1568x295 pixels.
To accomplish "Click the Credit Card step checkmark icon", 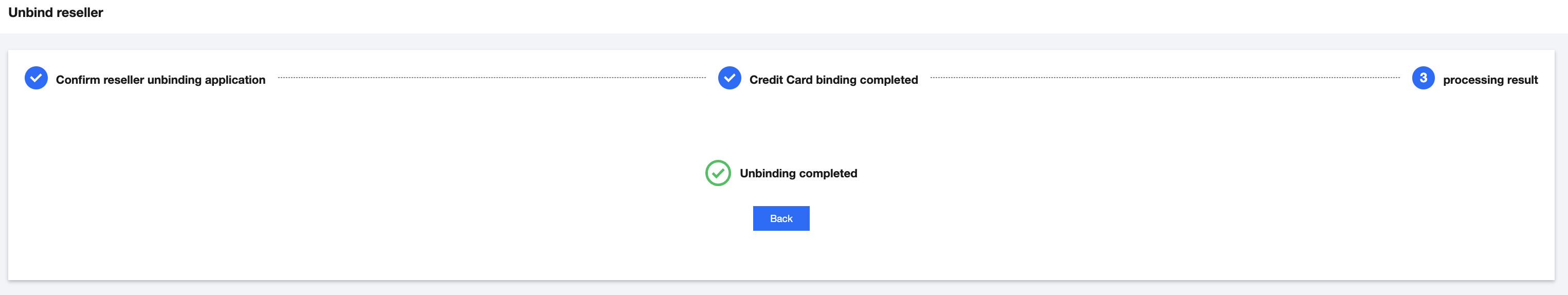I will (x=729, y=78).
